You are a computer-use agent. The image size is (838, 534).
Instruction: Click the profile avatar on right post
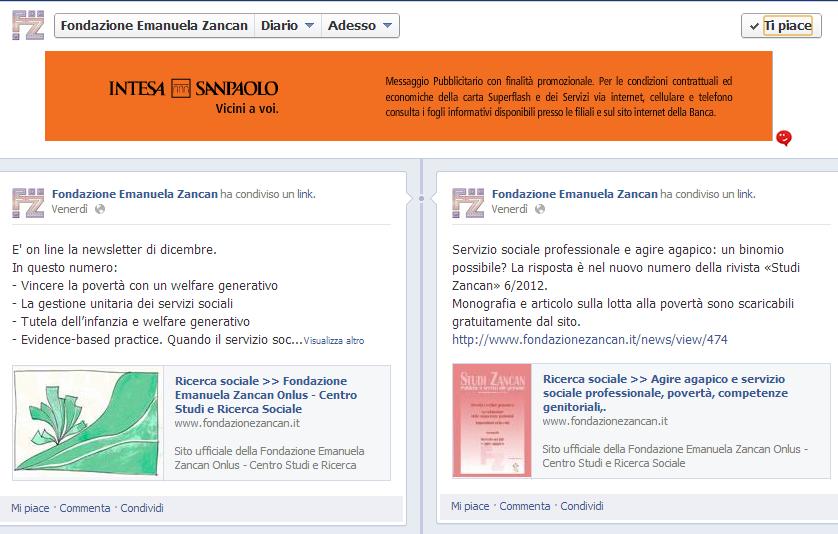(468, 201)
